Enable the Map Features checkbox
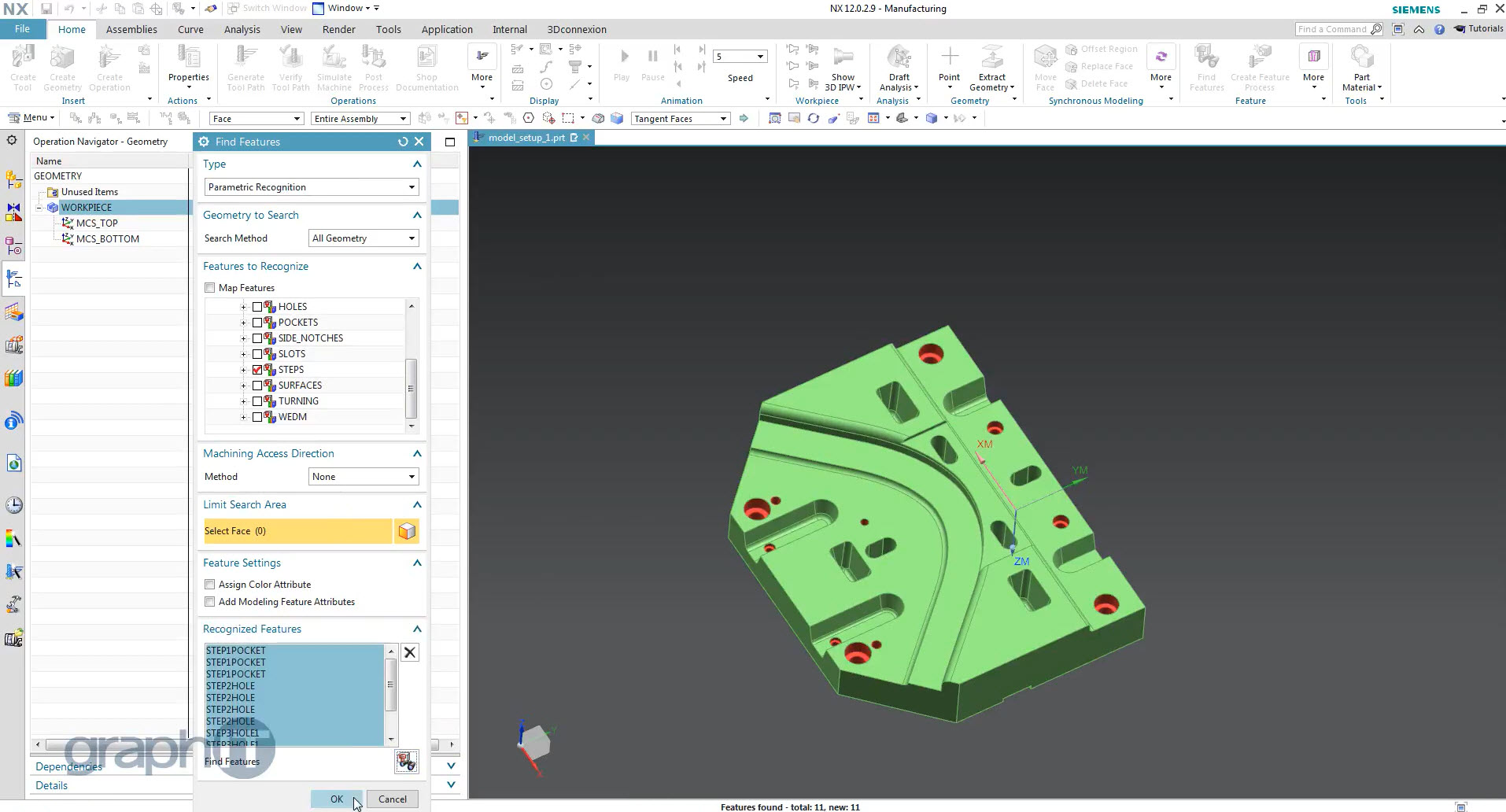This screenshot has height=812, width=1506. [x=210, y=288]
